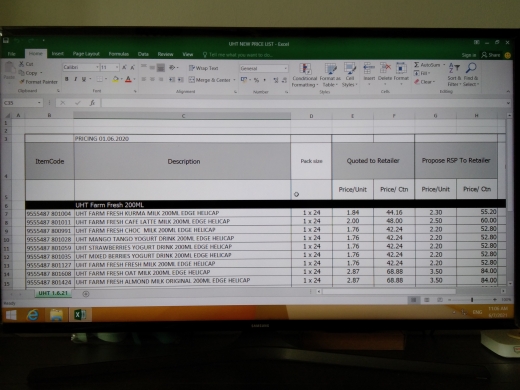The width and height of the screenshot is (520, 390).
Task: Click the Sort & Filter icon
Action: point(454,69)
